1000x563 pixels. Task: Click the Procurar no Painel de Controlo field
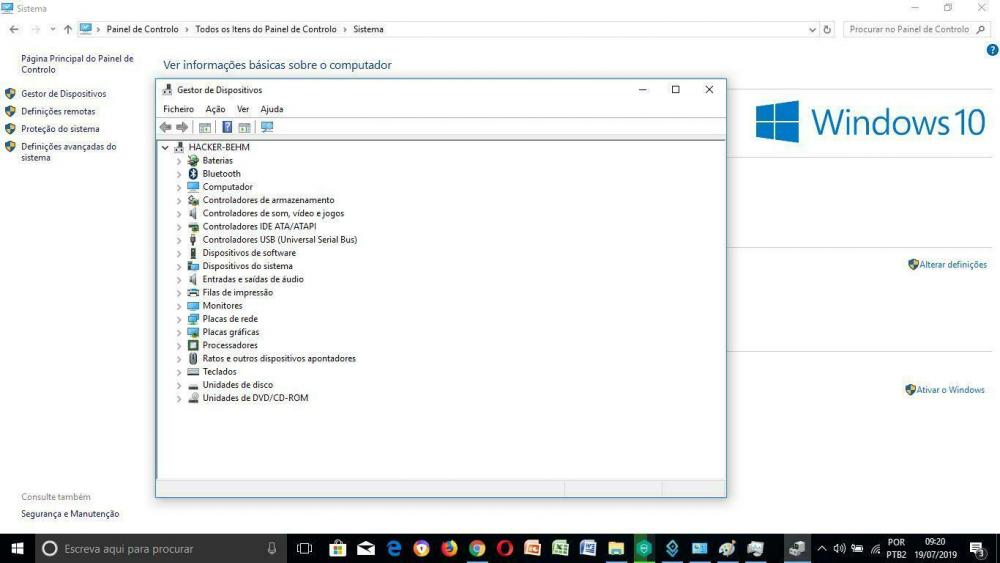908,30
